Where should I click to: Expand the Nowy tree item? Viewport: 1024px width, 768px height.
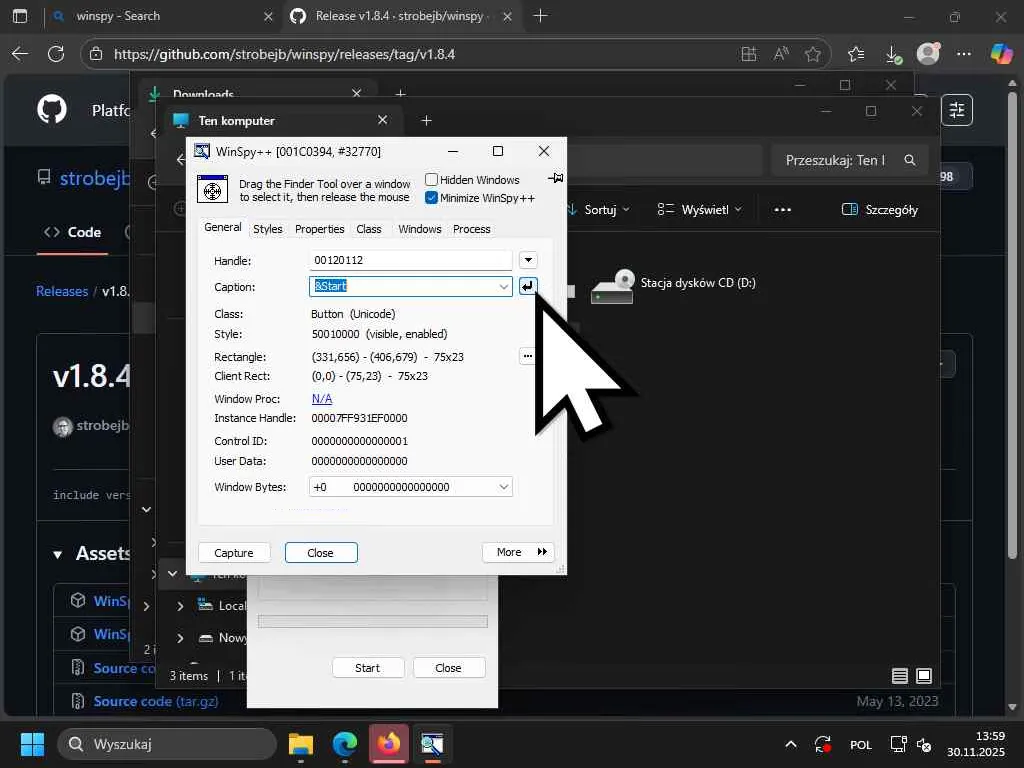[x=180, y=638]
